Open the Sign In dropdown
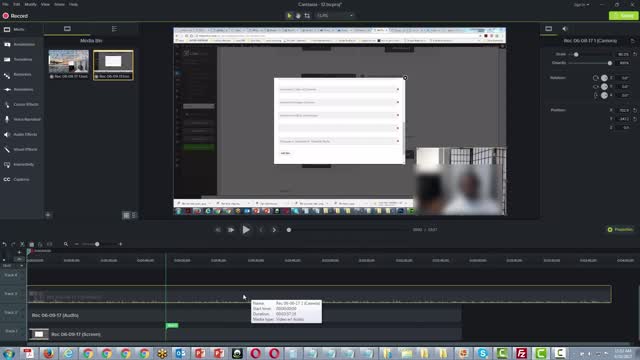The image size is (640, 360). [581, 5]
